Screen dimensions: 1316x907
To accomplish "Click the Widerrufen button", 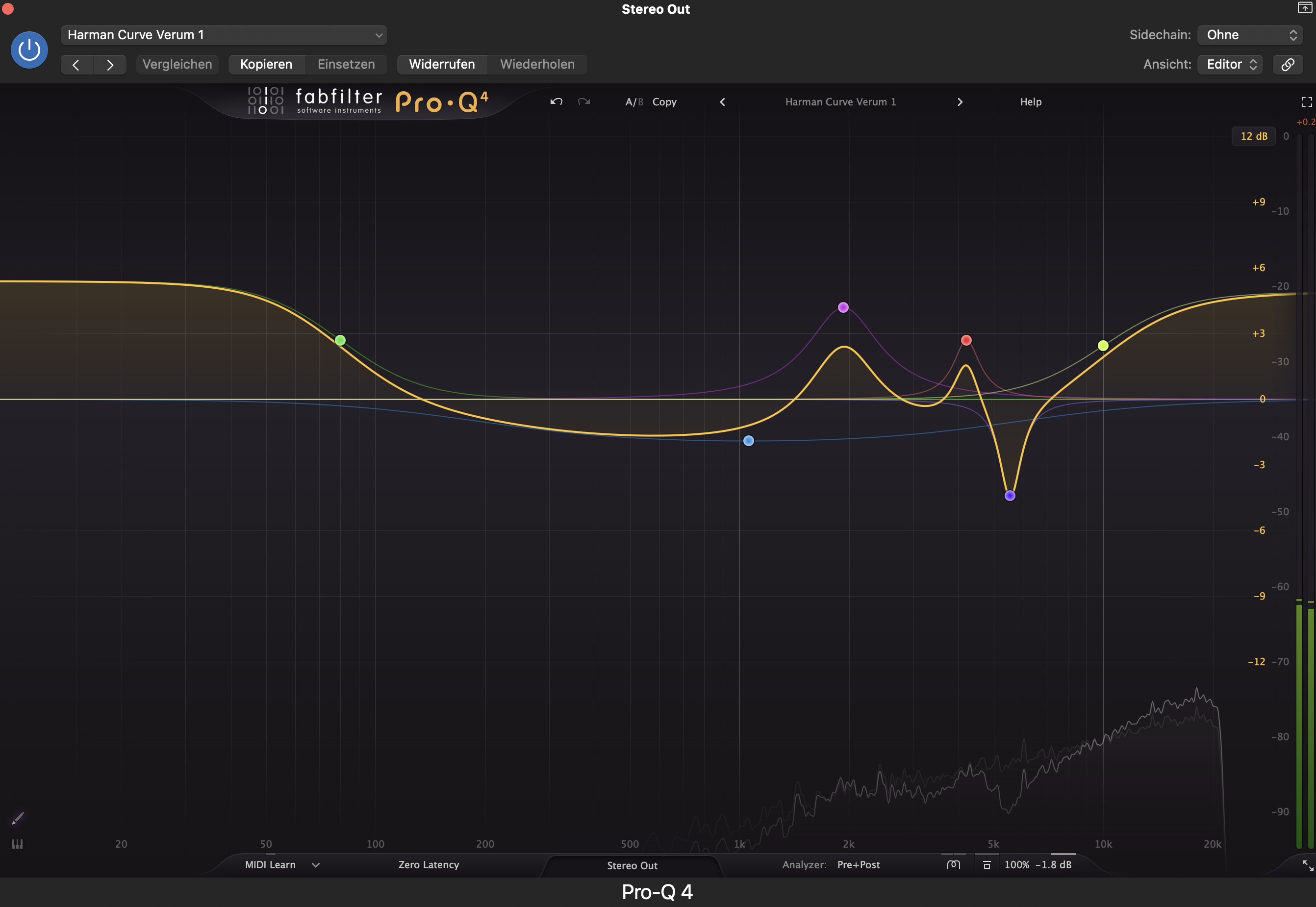I will (441, 64).
